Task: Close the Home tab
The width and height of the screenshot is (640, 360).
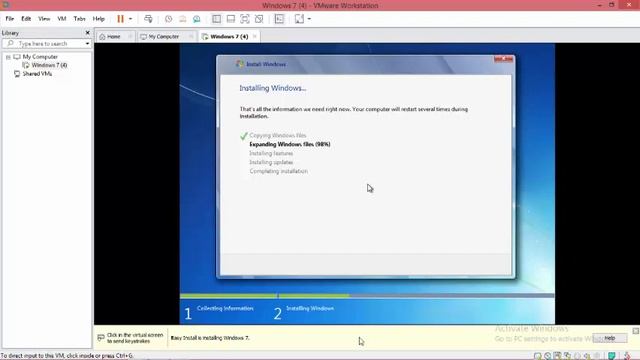Action: click(x=130, y=36)
